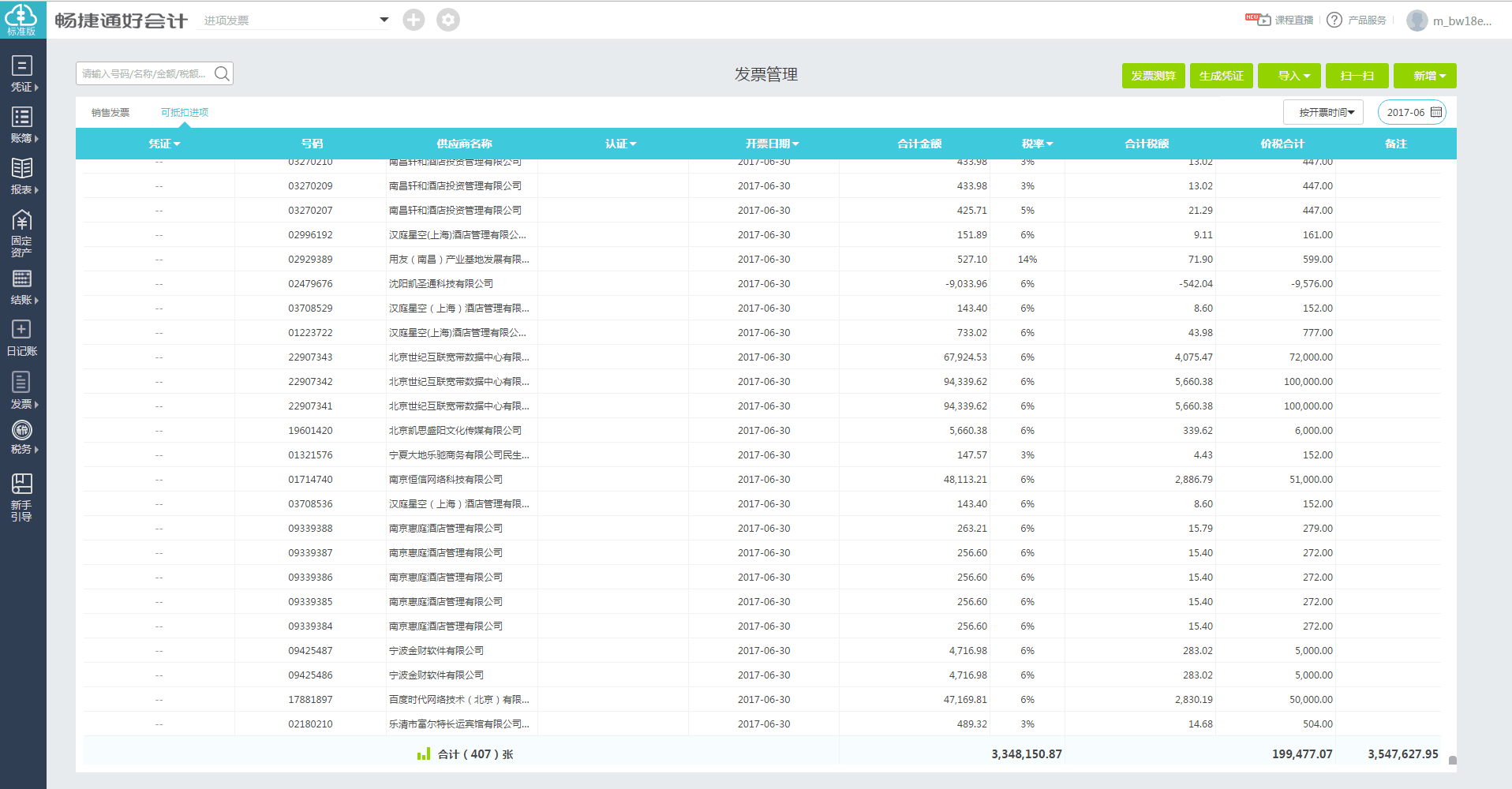The image size is (1512, 789).
Task: Go to 固定资产 (fixed assets) module
Action: coord(23,230)
